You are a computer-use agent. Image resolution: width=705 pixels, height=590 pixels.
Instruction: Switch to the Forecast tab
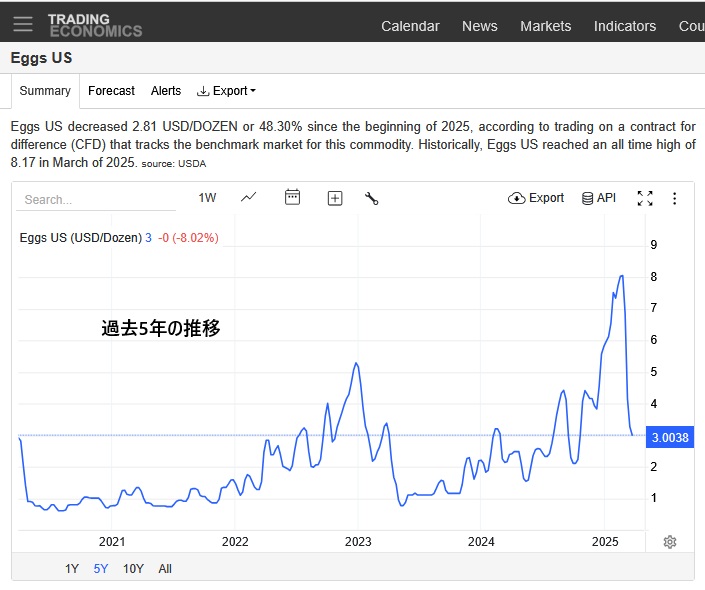coord(111,91)
